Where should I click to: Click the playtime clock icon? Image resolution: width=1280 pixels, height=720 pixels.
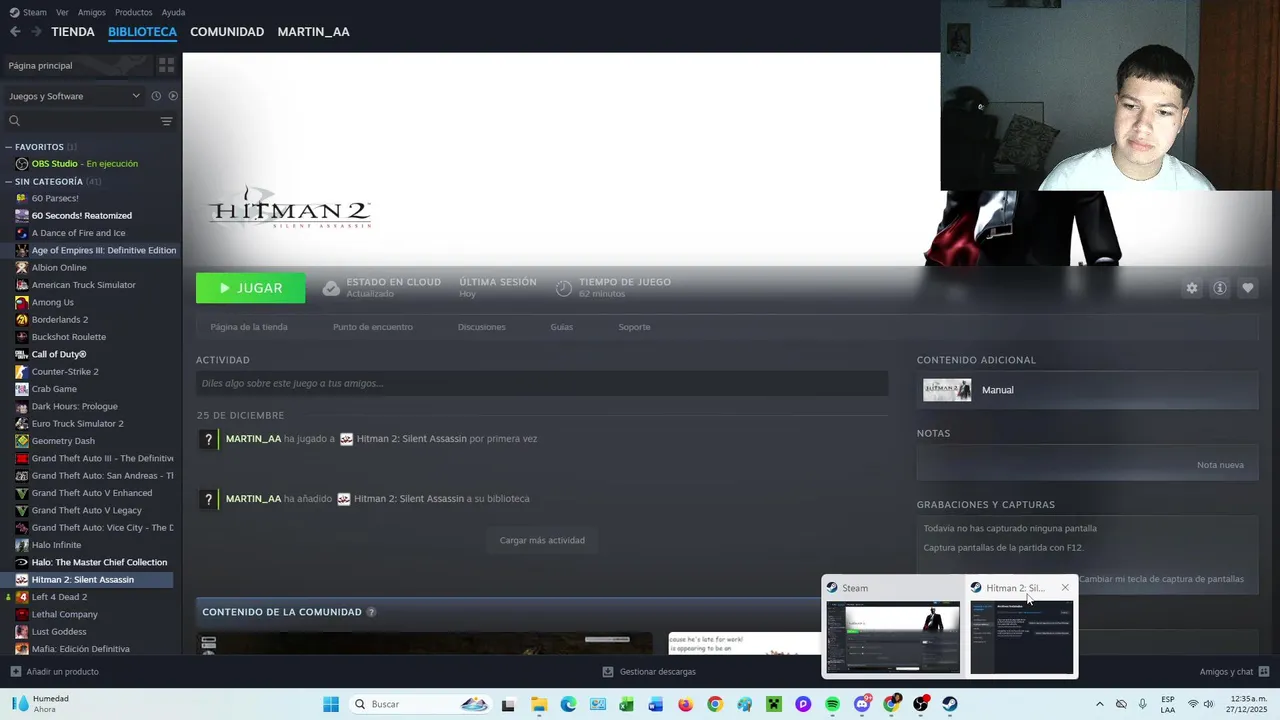tap(564, 288)
